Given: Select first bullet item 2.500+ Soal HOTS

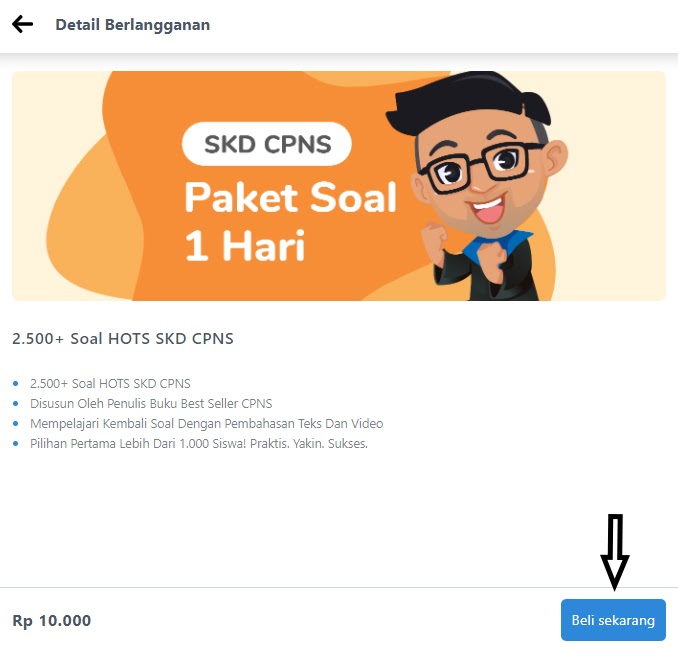Looking at the screenshot, I should 110,384.
